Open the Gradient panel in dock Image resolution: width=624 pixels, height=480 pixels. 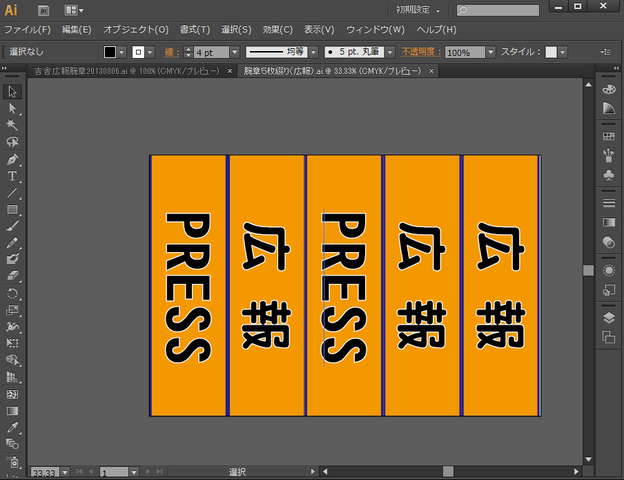(x=608, y=222)
